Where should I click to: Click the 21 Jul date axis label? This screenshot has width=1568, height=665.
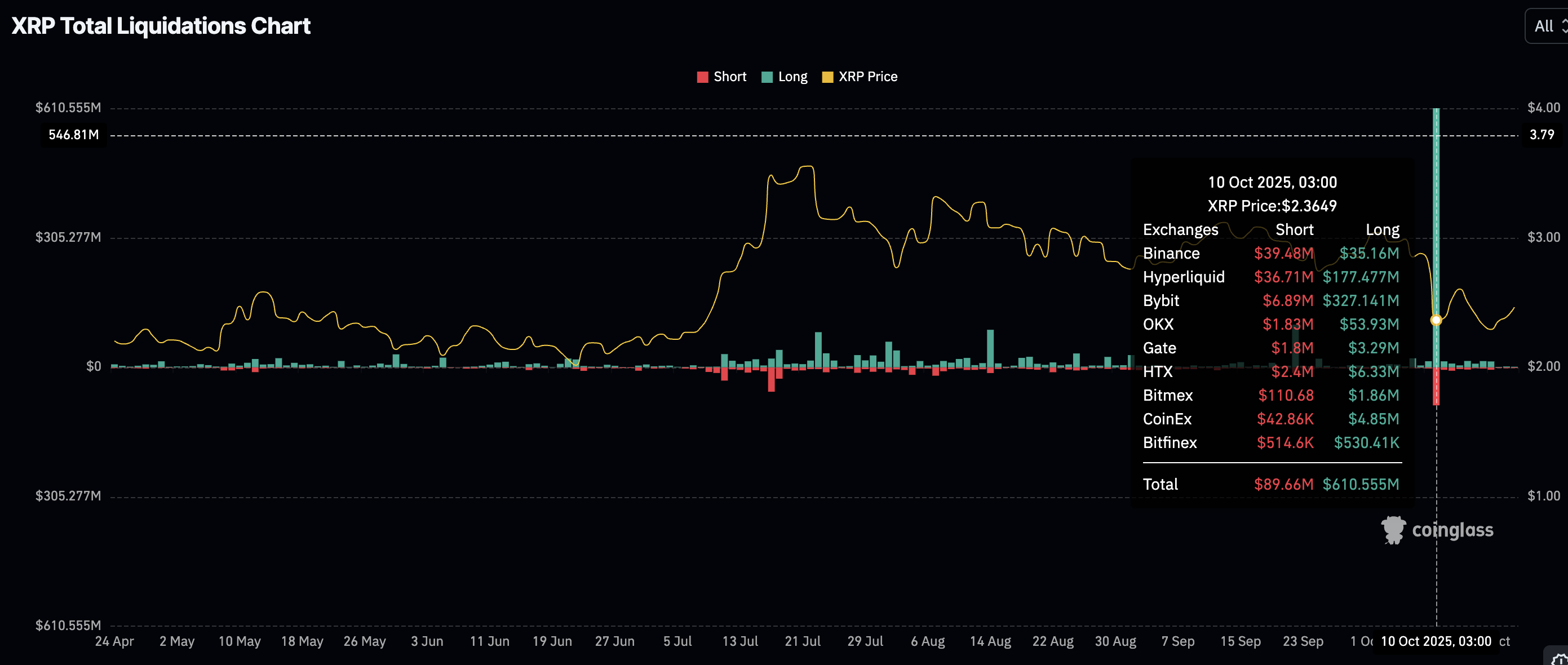802,641
